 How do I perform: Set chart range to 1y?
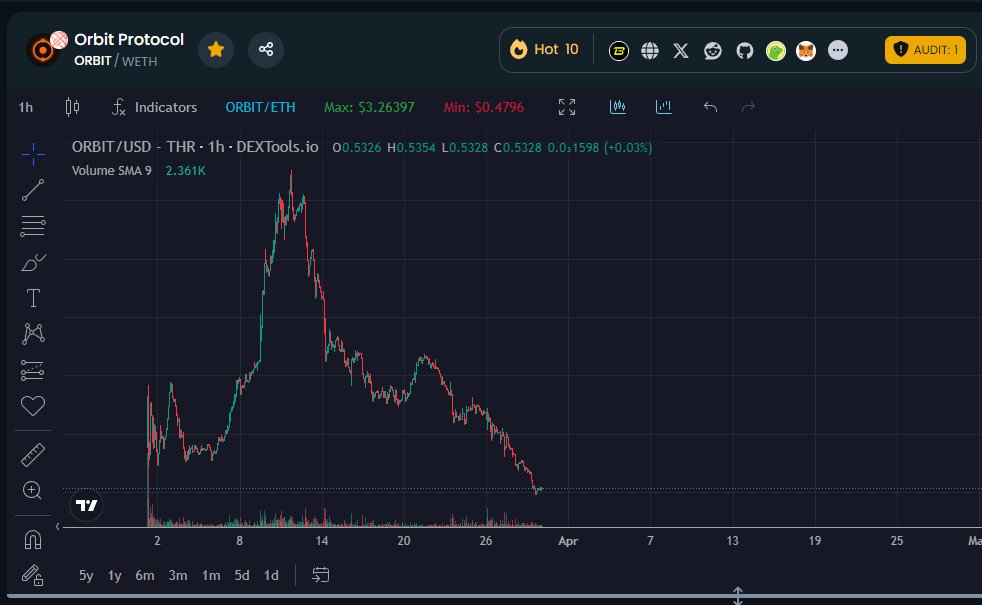coord(115,575)
